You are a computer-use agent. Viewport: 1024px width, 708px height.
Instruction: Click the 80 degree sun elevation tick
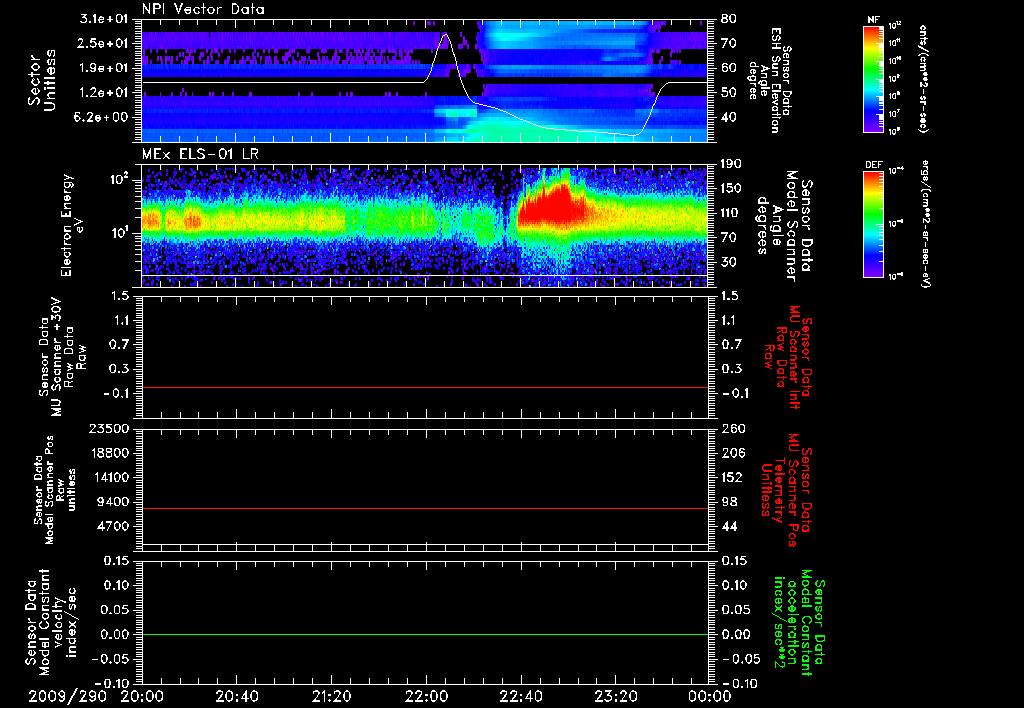point(728,19)
